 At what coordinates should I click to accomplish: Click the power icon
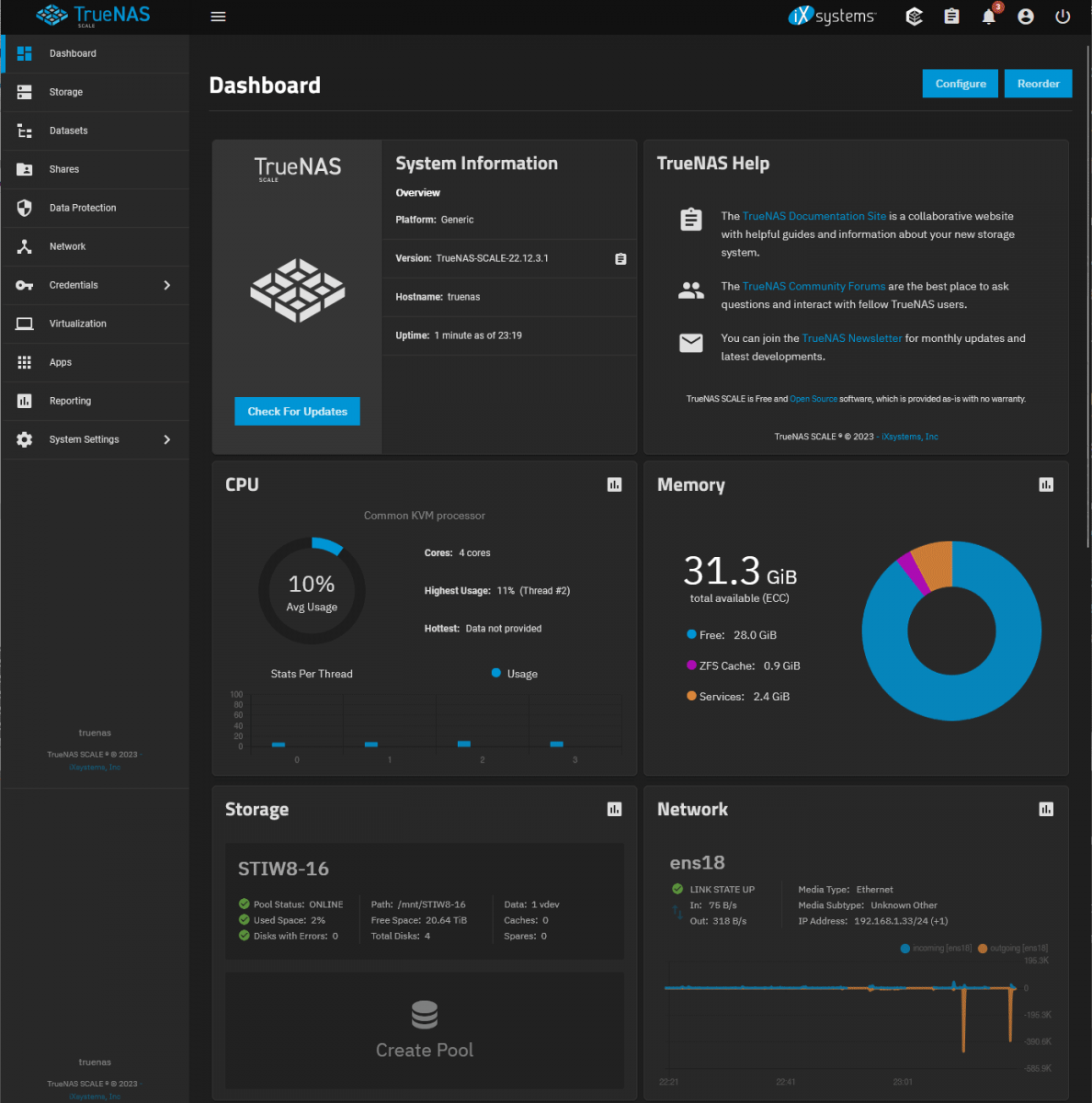tap(1063, 17)
